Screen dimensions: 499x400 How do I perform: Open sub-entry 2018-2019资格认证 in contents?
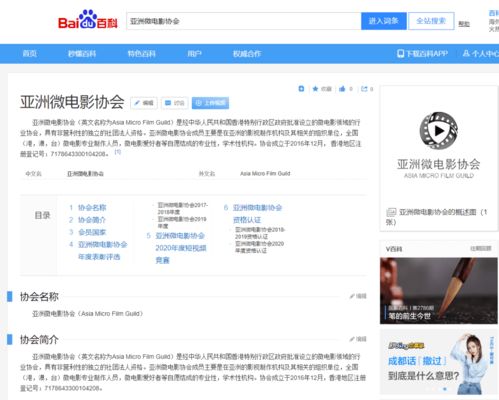coord(260,233)
